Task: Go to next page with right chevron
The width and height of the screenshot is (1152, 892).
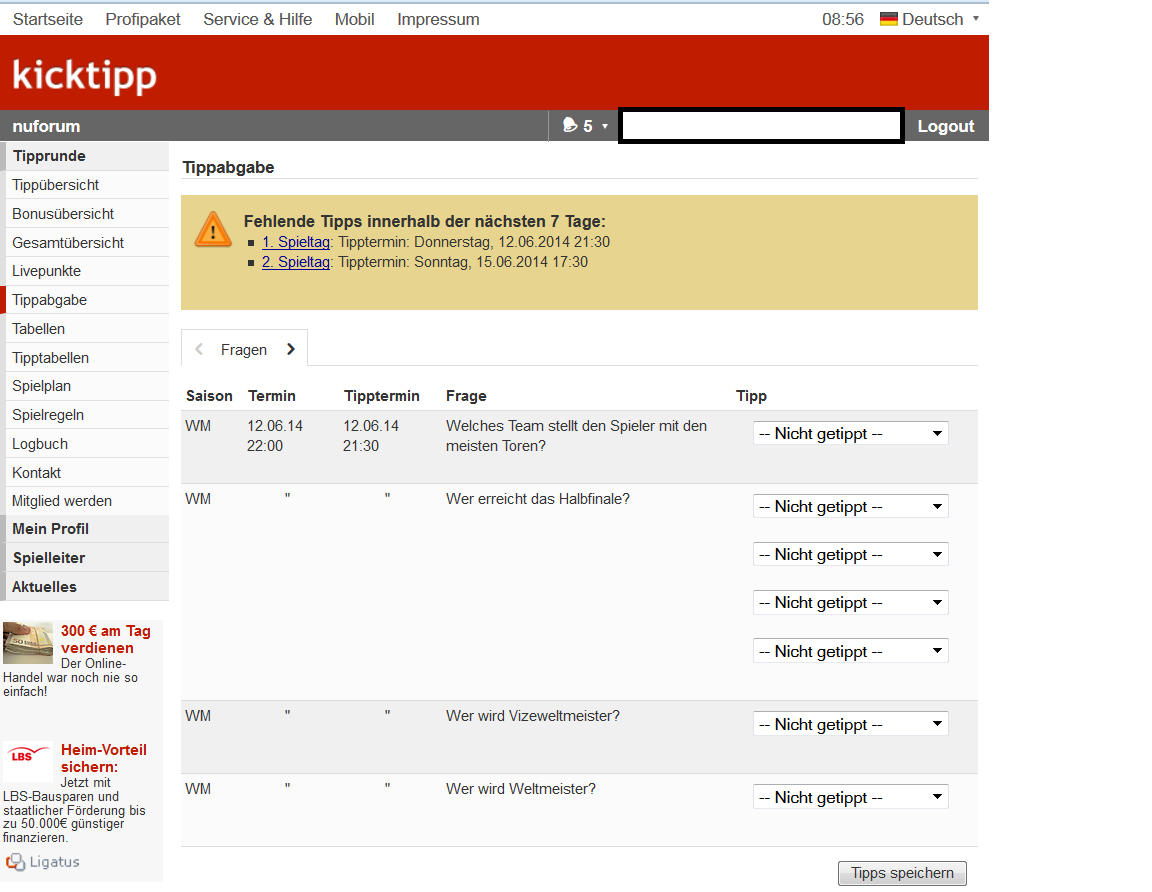Action: point(291,349)
